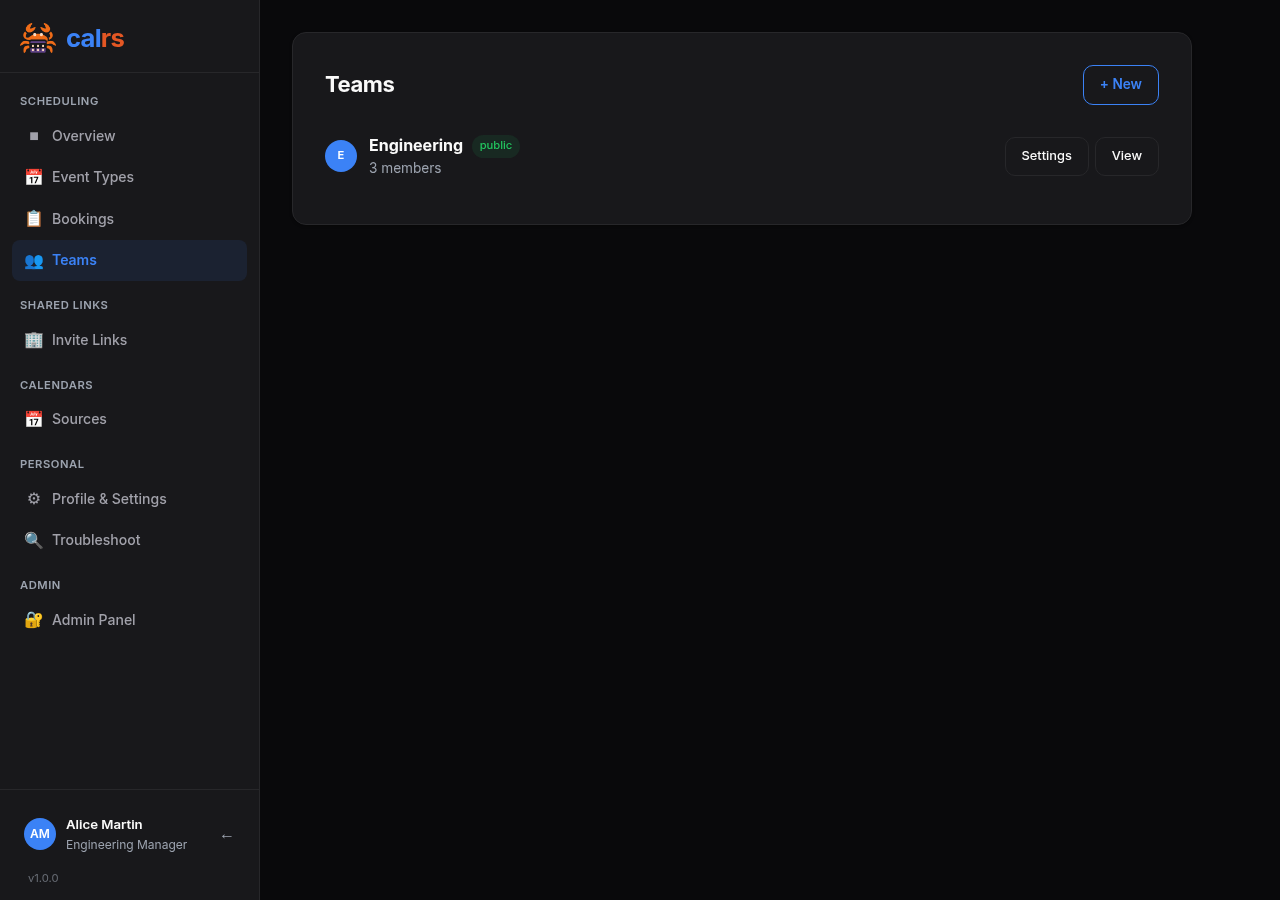View the Engineering team page
Screen dimensions: 1280x900
[x=1126, y=156]
